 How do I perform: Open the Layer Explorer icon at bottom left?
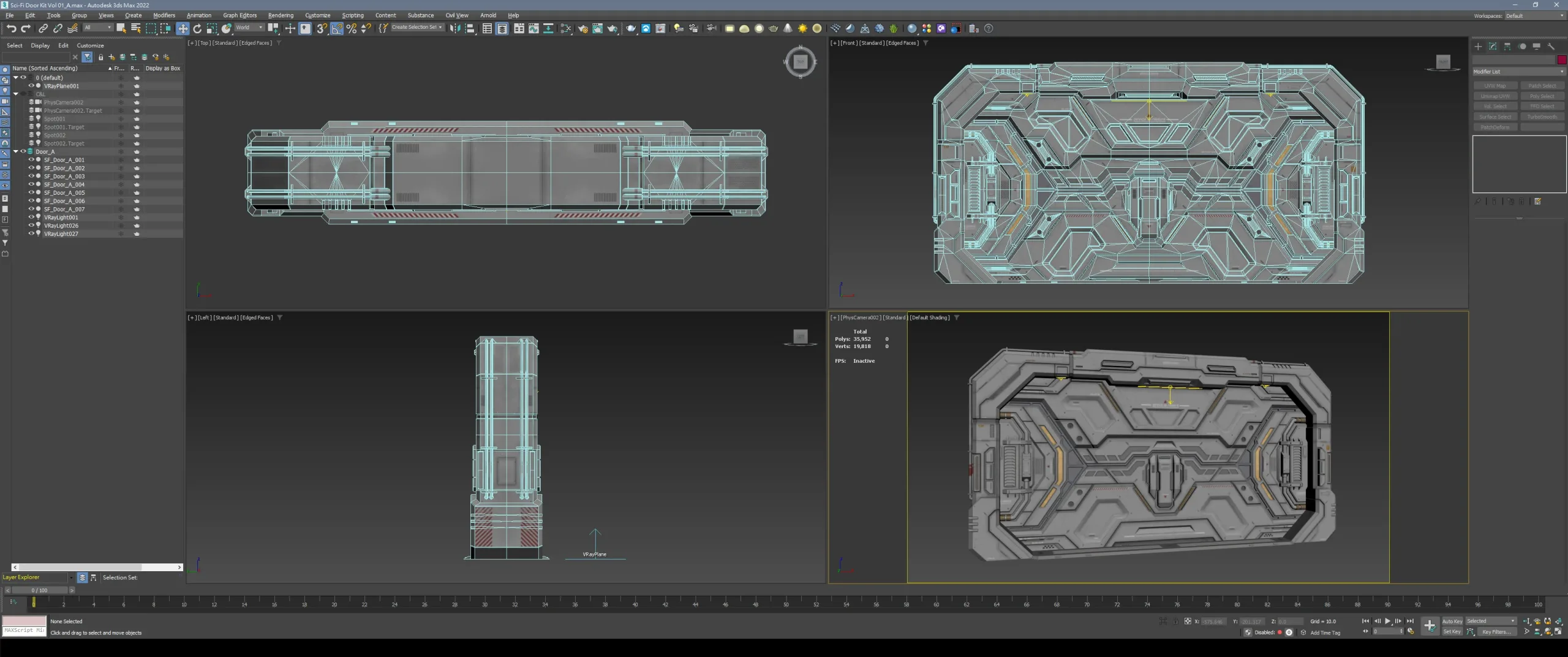click(81, 577)
